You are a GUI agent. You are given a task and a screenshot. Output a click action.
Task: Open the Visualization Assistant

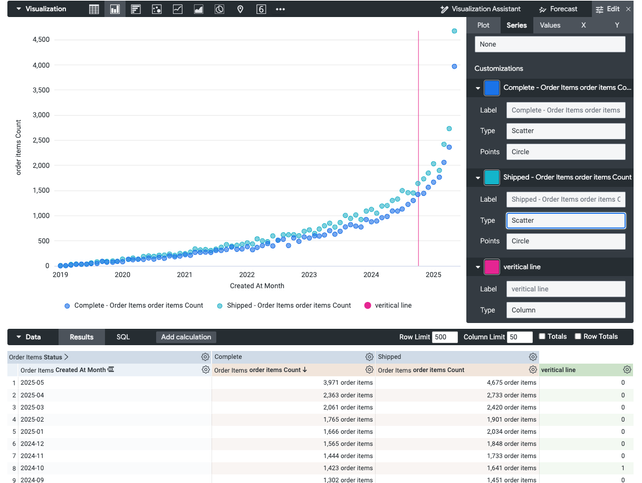tap(480, 9)
